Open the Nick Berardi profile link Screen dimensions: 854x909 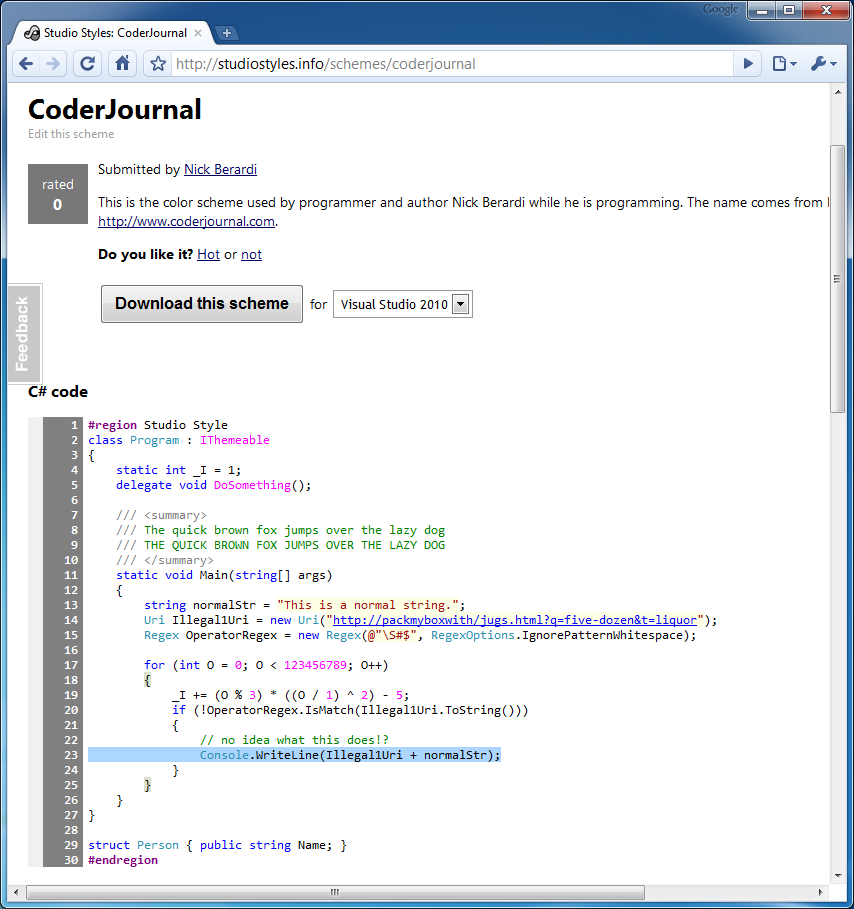point(220,169)
